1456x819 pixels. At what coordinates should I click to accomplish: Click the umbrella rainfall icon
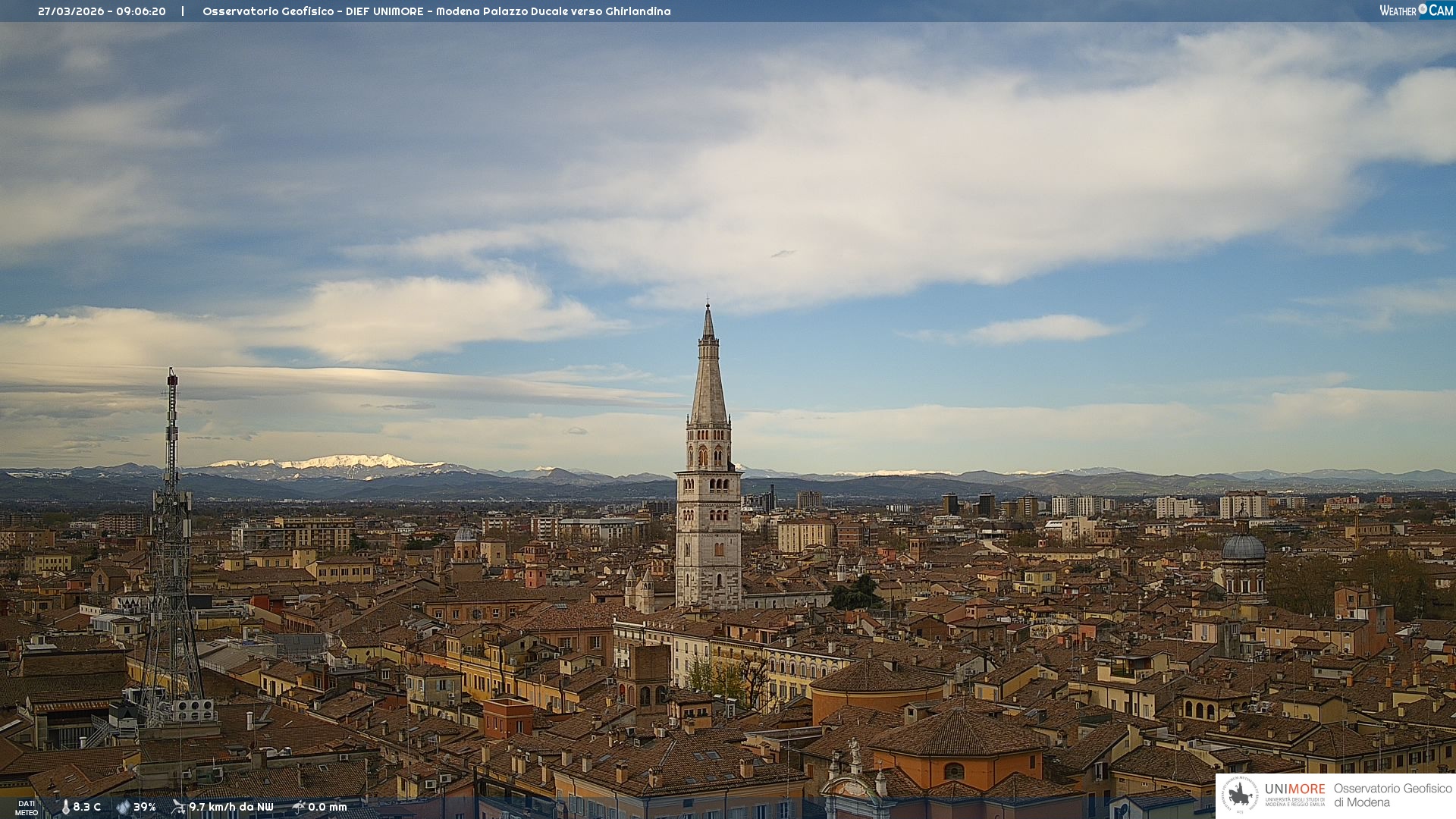pyautogui.click(x=299, y=807)
